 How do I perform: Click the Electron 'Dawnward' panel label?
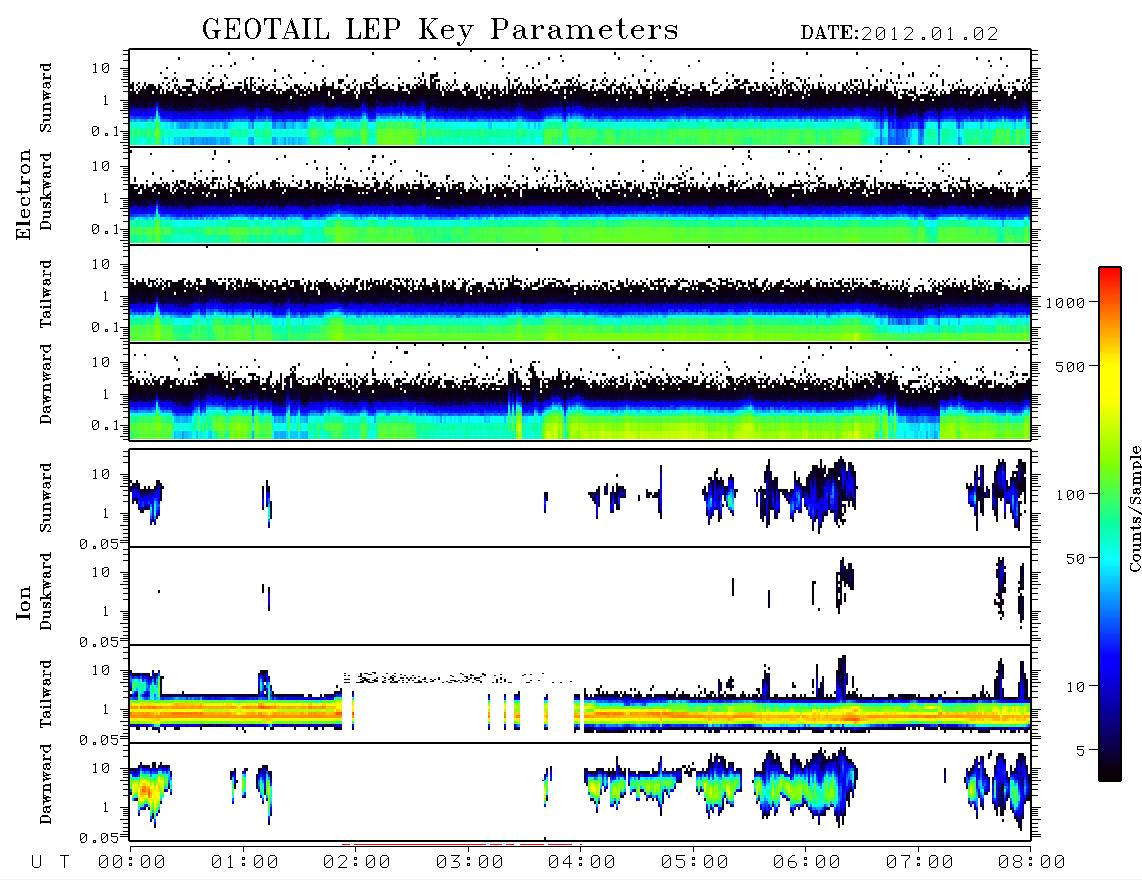pyautogui.click(x=46, y=385)
